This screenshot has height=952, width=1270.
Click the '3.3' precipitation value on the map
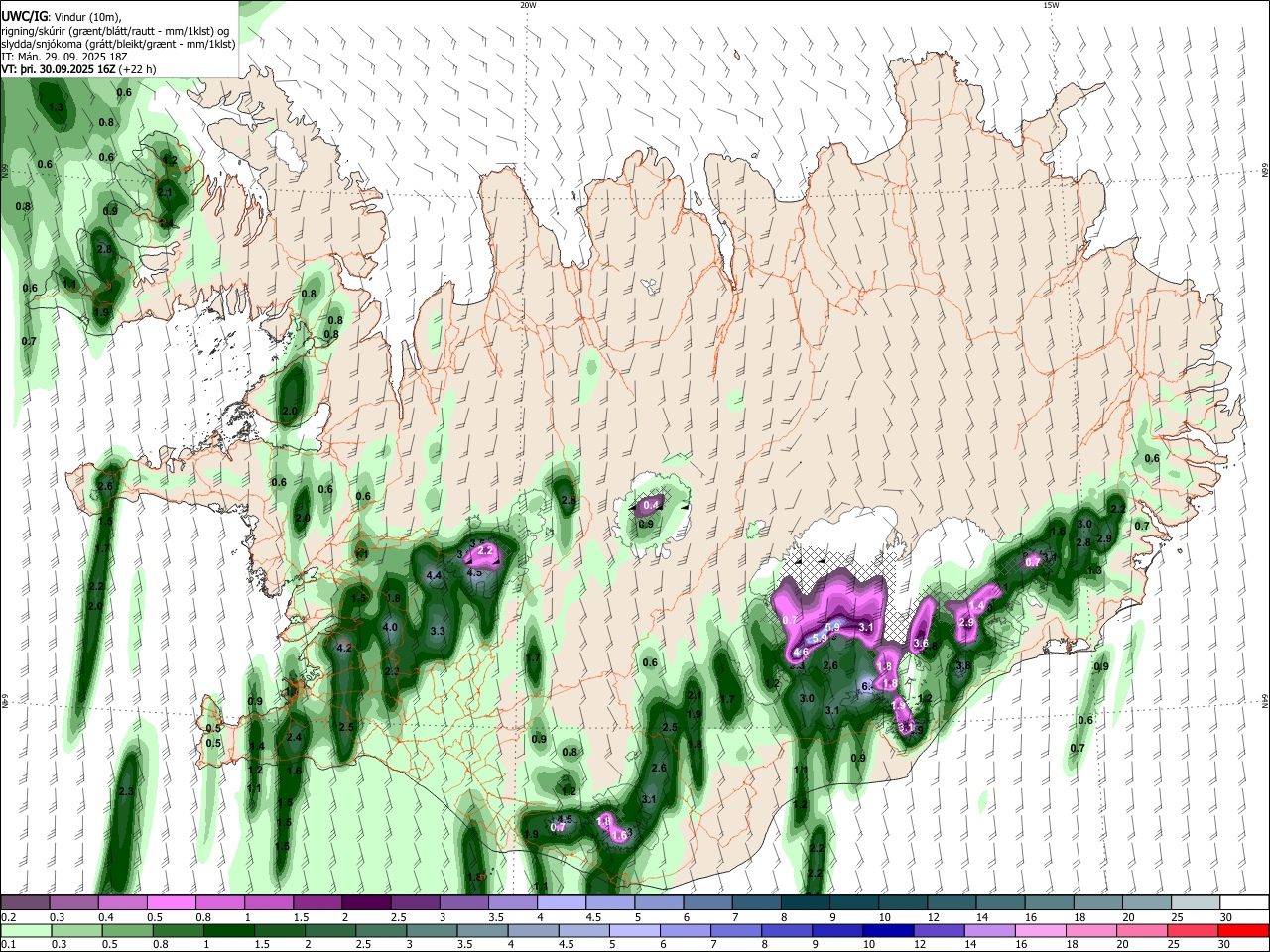437,631
